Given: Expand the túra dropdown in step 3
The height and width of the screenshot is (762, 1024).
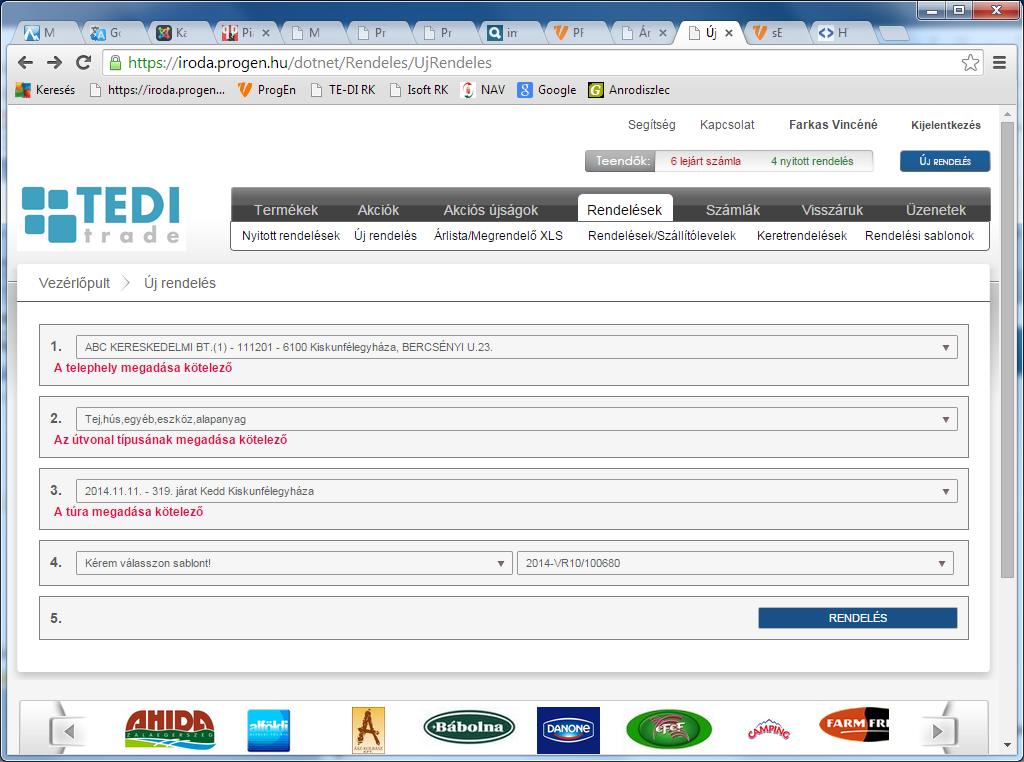Looking at the screenshot, I should click(x=517, y=491).
